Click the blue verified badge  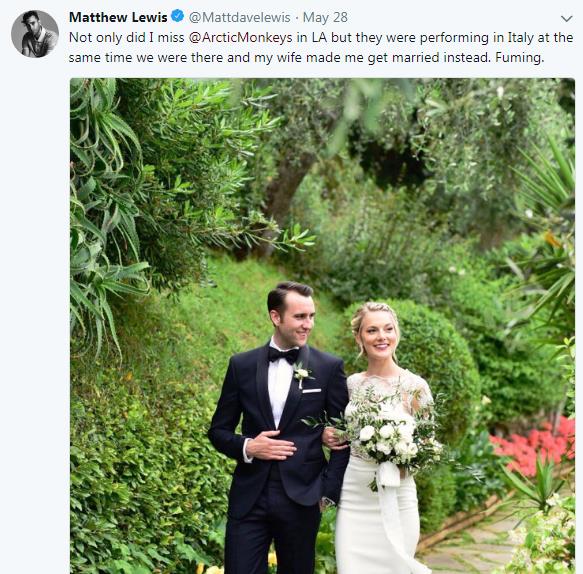[177, 16]
